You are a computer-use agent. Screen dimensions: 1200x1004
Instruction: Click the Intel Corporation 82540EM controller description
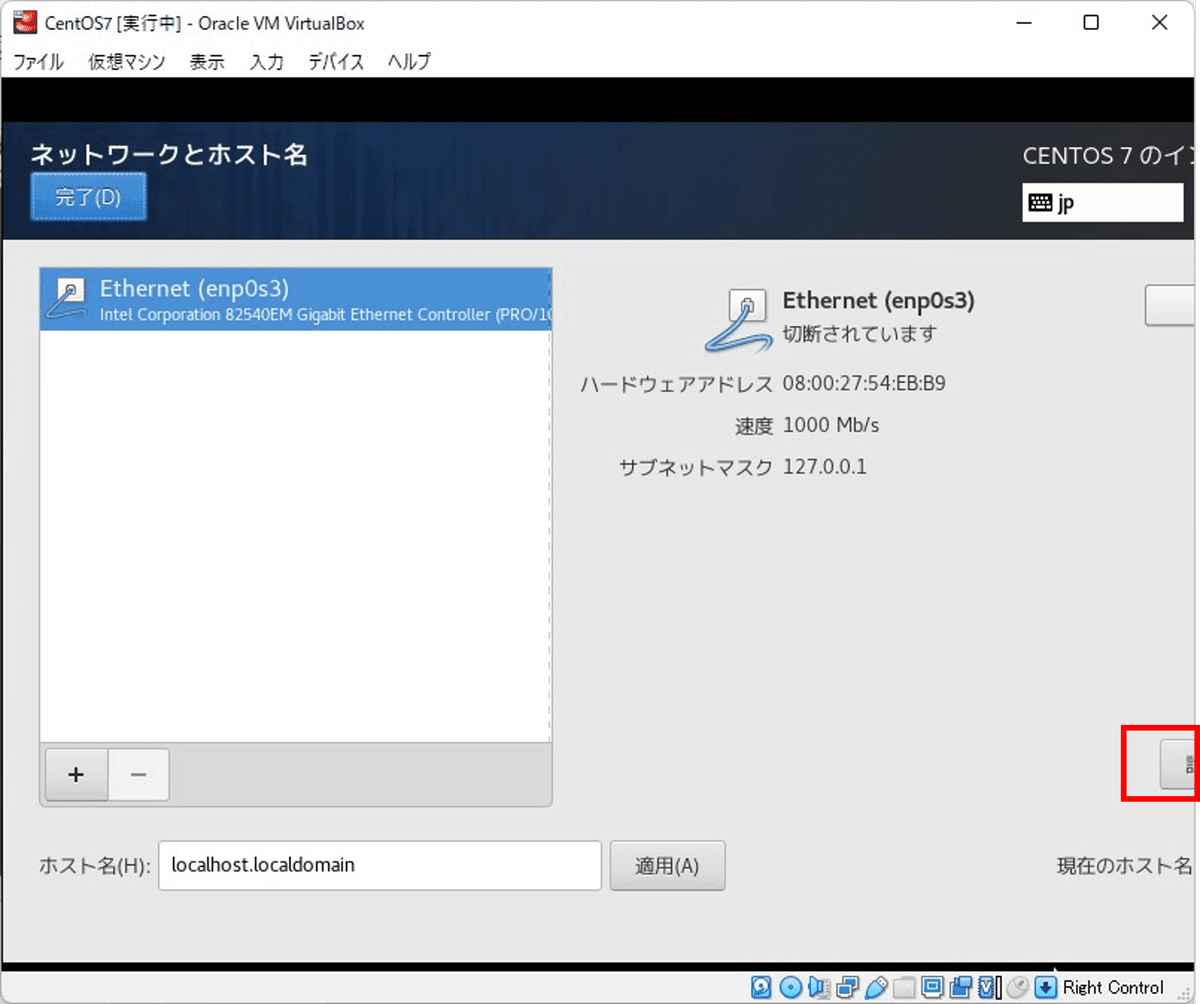click(326, 315)
